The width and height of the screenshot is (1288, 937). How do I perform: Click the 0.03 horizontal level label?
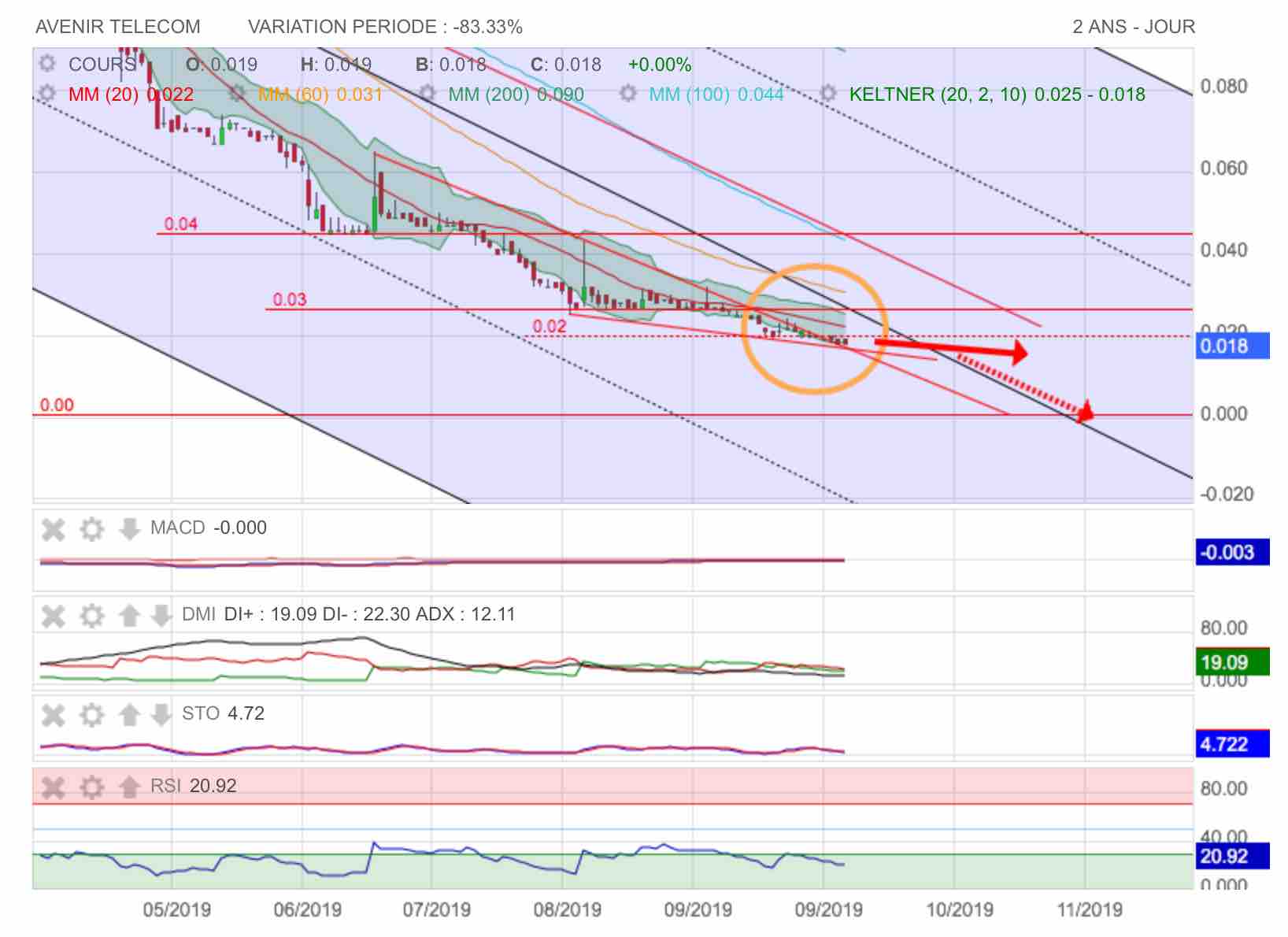tap(290, 300)
